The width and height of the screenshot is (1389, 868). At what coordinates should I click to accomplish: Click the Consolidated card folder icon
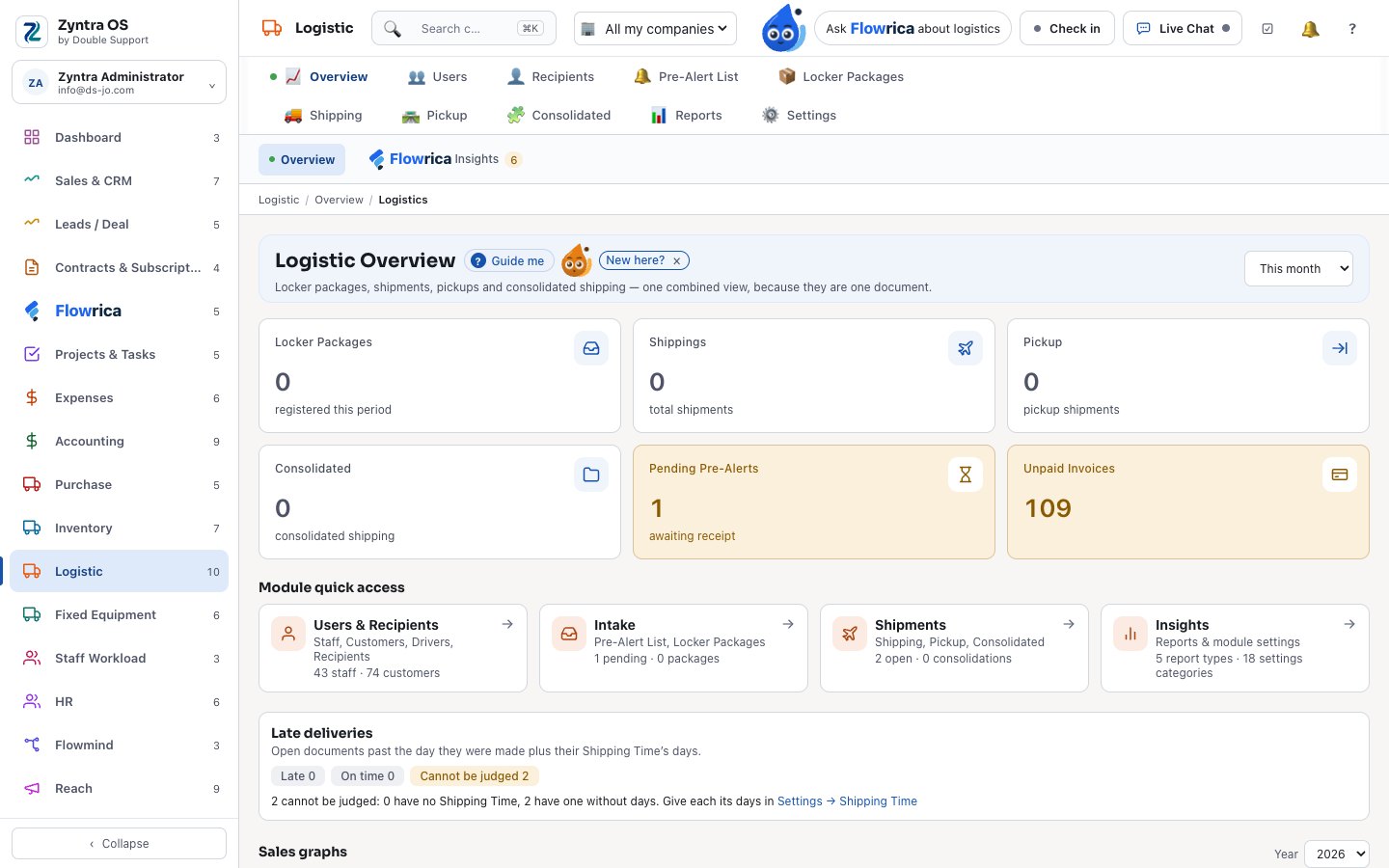click(x=591, y=475)
